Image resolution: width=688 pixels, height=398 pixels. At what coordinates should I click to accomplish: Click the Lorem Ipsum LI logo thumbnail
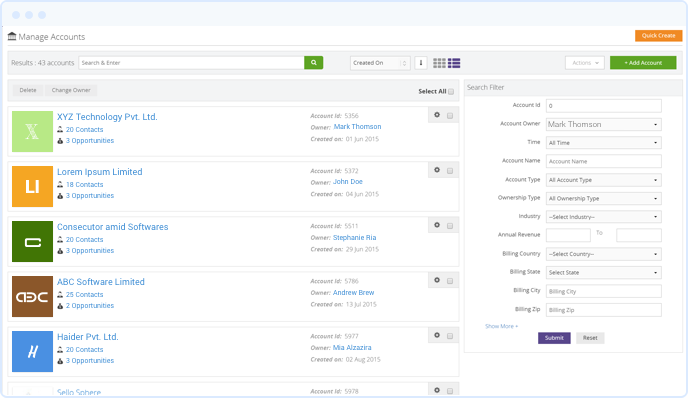click(x=32, y=186)
